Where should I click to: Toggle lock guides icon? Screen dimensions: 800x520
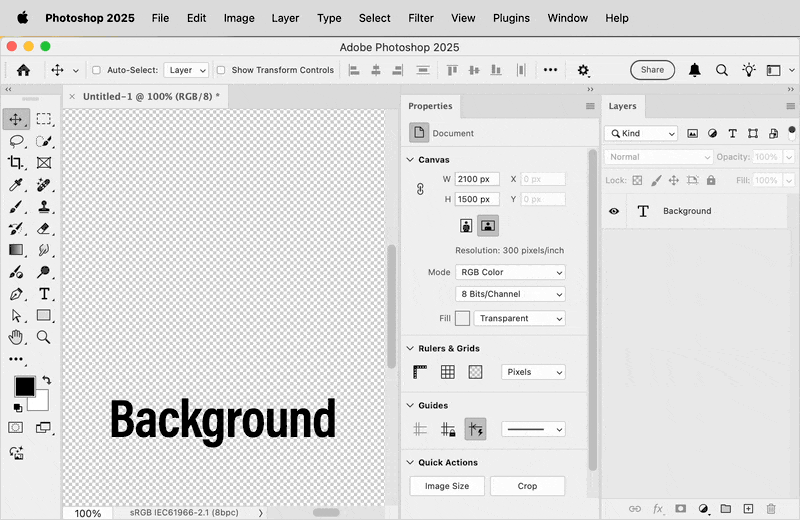pos(447,429)
